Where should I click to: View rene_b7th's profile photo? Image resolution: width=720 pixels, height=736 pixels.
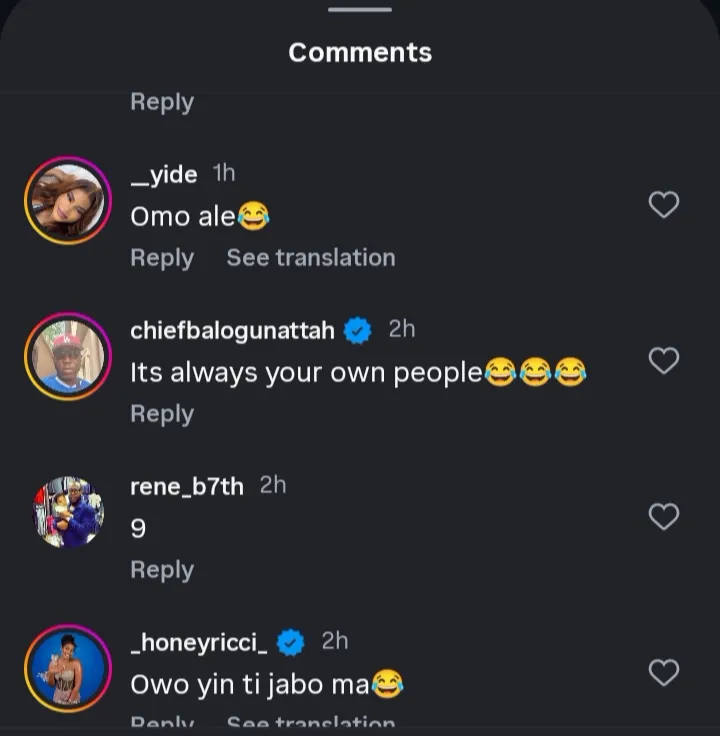[x=68, y=512]
